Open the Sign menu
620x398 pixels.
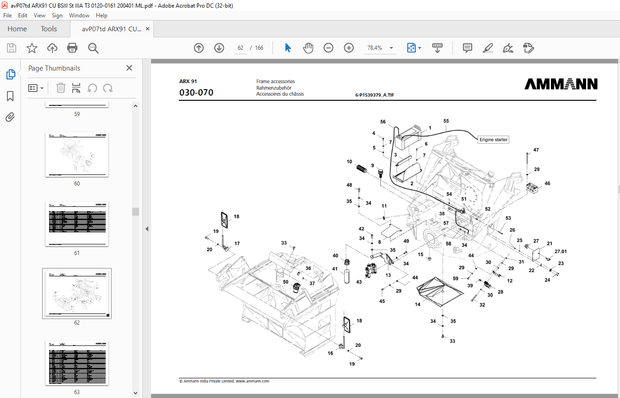[x=57, y=15]
